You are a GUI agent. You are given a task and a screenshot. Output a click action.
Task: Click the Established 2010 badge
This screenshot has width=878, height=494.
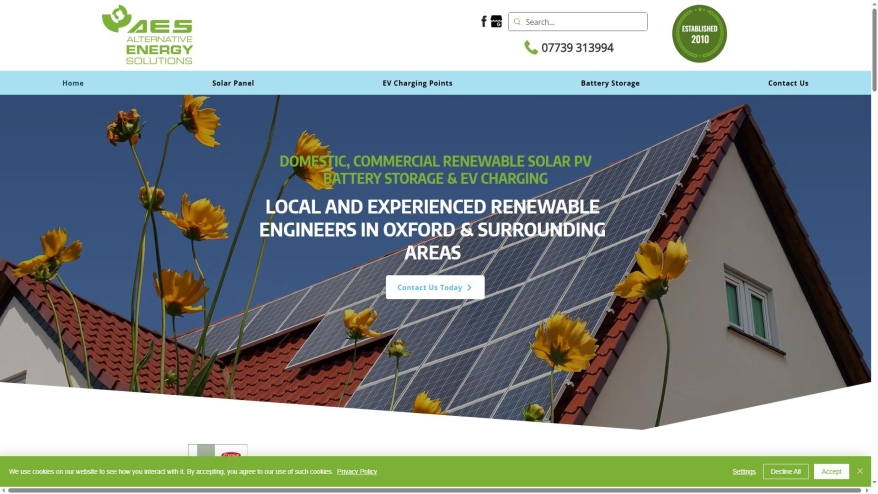point(699,34)
